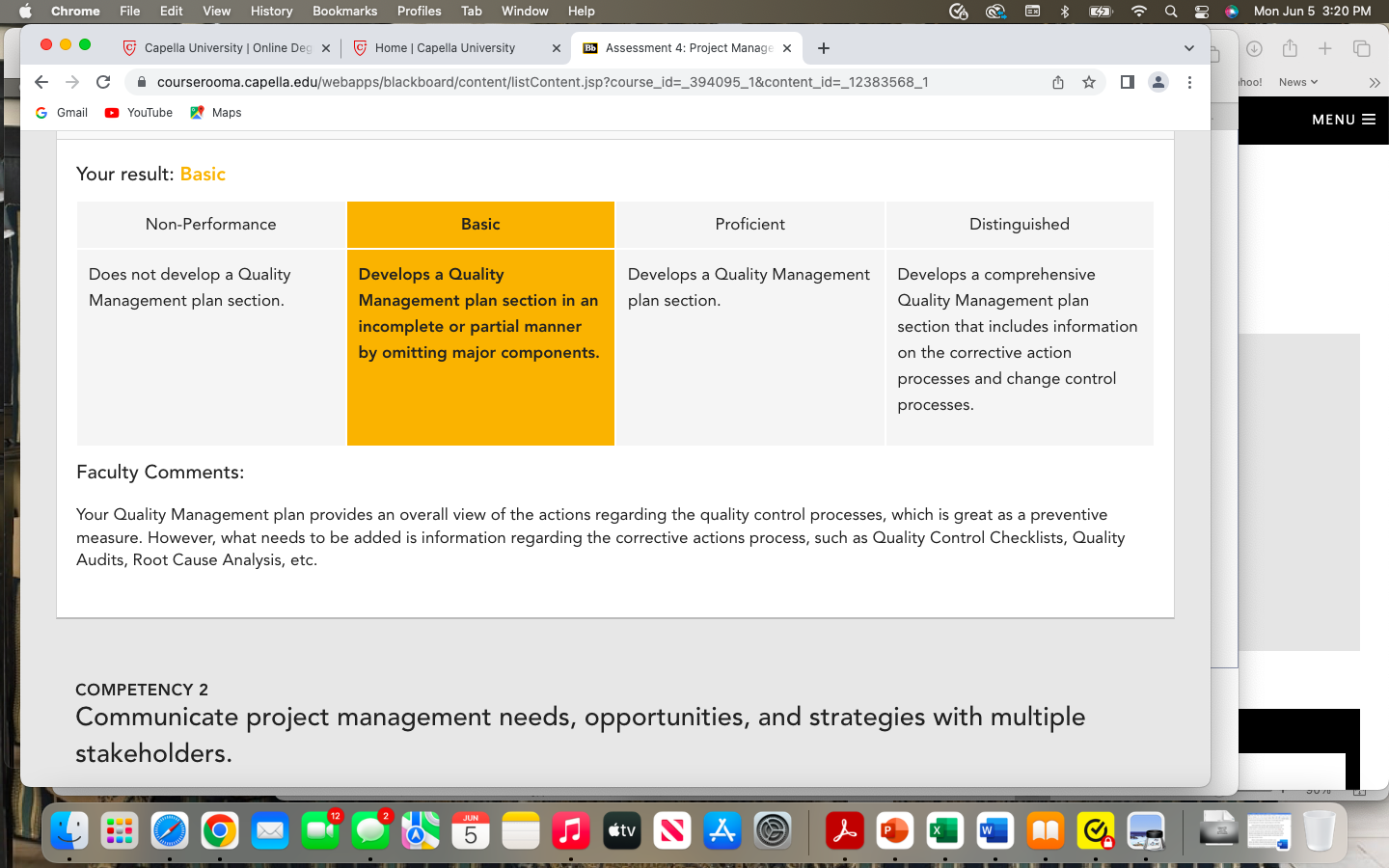Open the Gmail bookmark
1389x868 pixels.
coord(62,113)
